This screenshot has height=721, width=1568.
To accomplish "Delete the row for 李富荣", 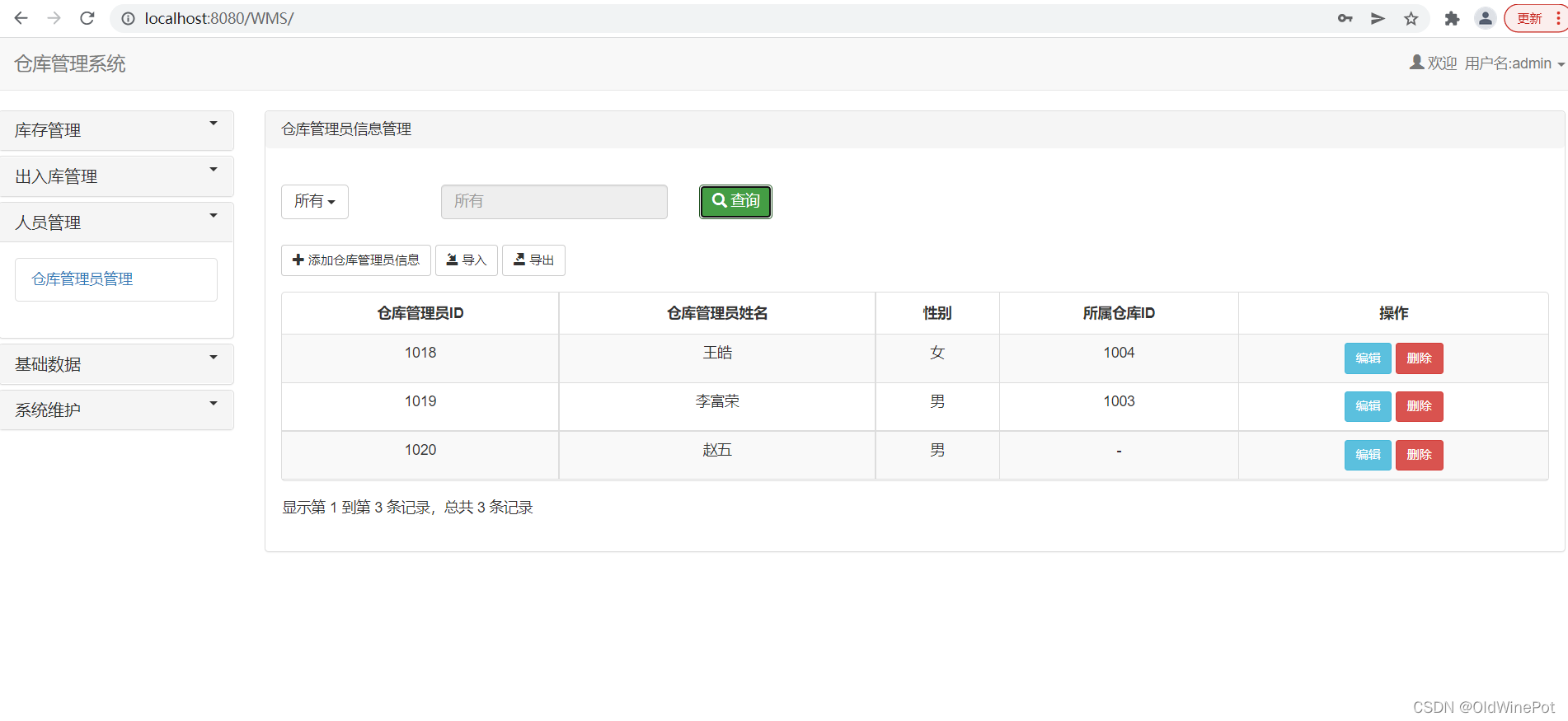I will pos(1419,406).
